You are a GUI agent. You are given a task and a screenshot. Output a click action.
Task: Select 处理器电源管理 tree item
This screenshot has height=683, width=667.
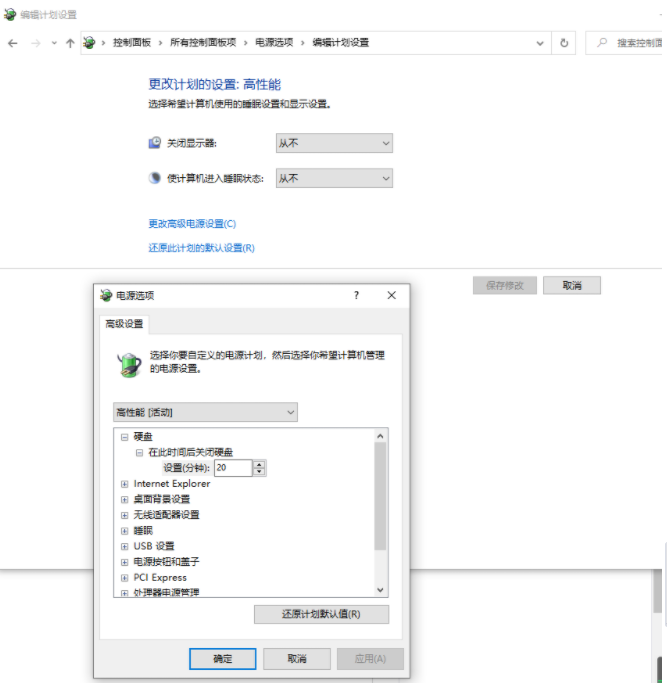(x=166, y=592)
